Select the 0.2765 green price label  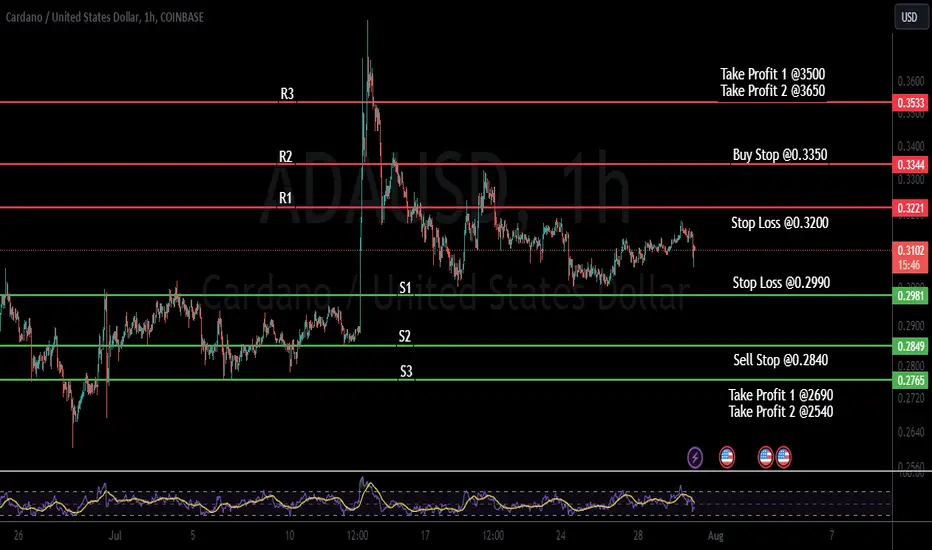(x=911, y=381)
